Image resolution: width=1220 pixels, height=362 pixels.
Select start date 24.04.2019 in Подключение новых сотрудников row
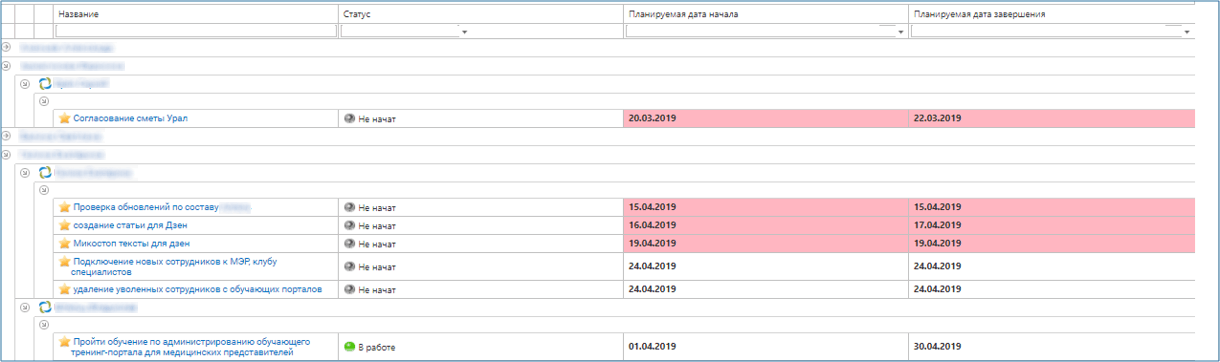pyautogui.click(x=765, y=267)
